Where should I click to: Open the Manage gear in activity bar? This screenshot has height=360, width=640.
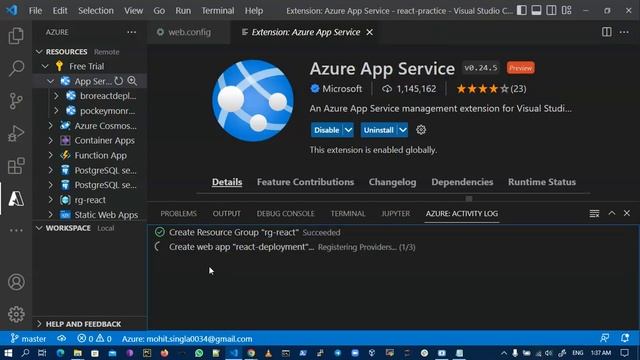point(16,314)
